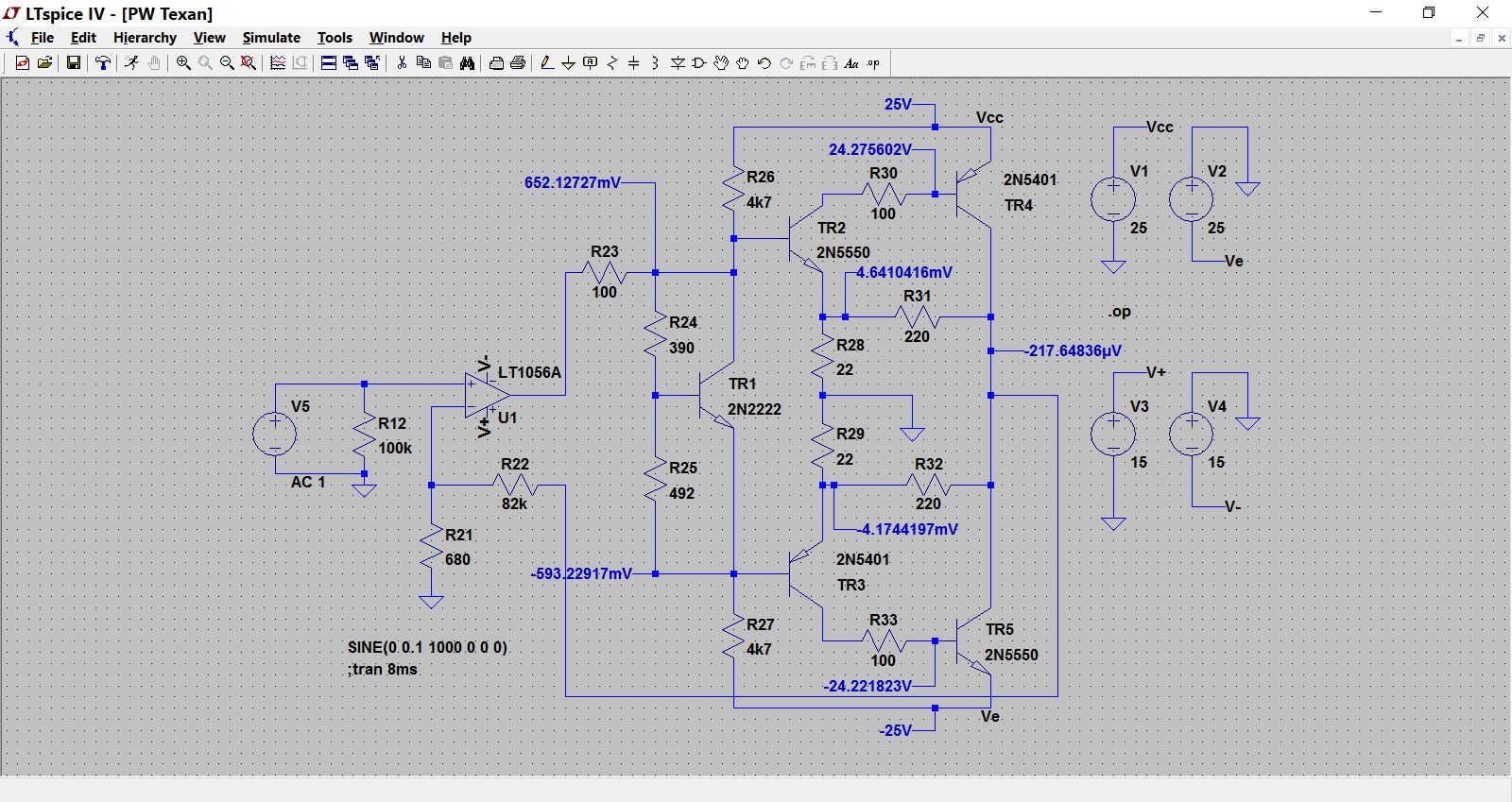Open schematic window control icon left of File

click(x=12, y=38)
